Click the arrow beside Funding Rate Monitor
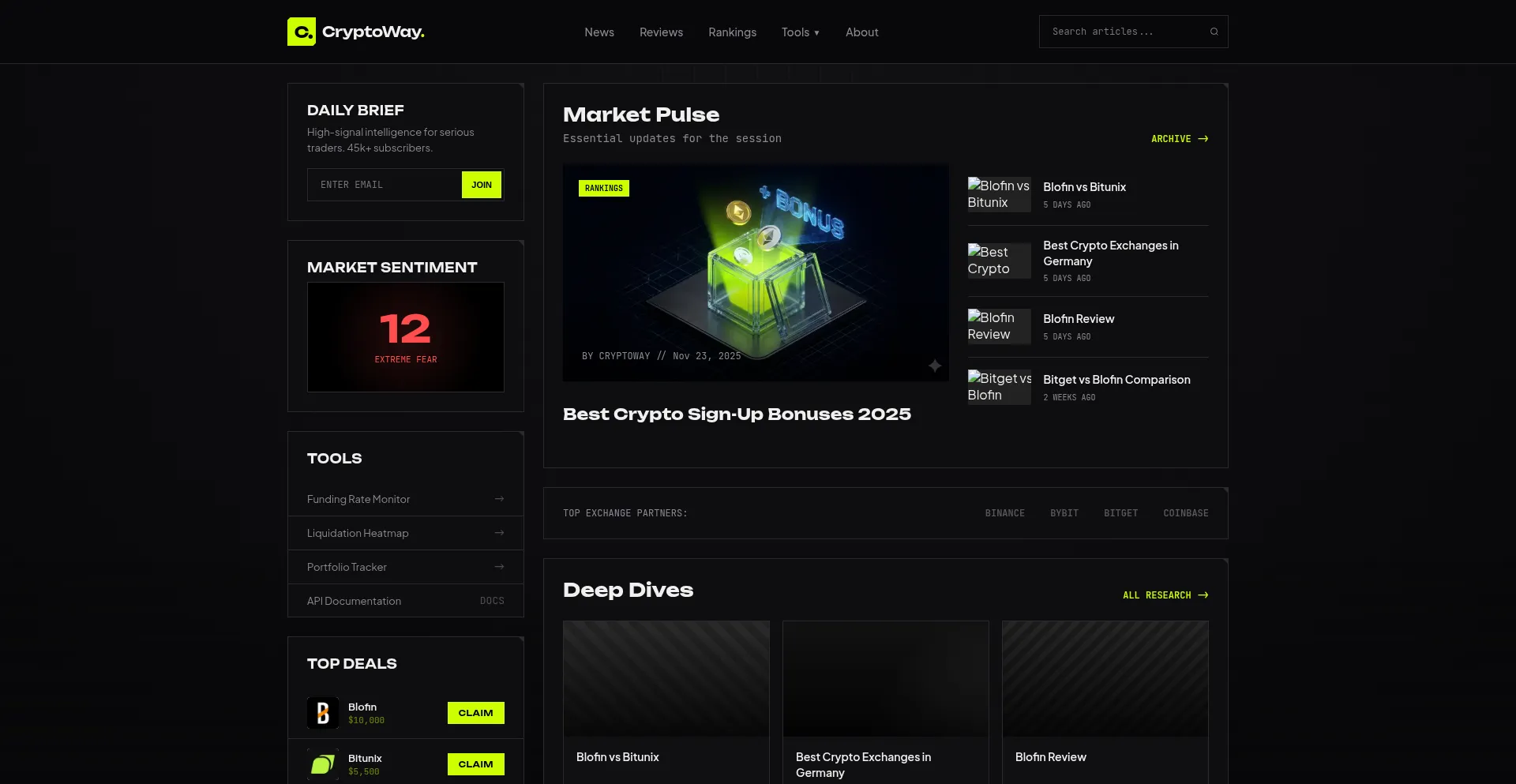The image size is (1516, 784). (x=499, y=499)
